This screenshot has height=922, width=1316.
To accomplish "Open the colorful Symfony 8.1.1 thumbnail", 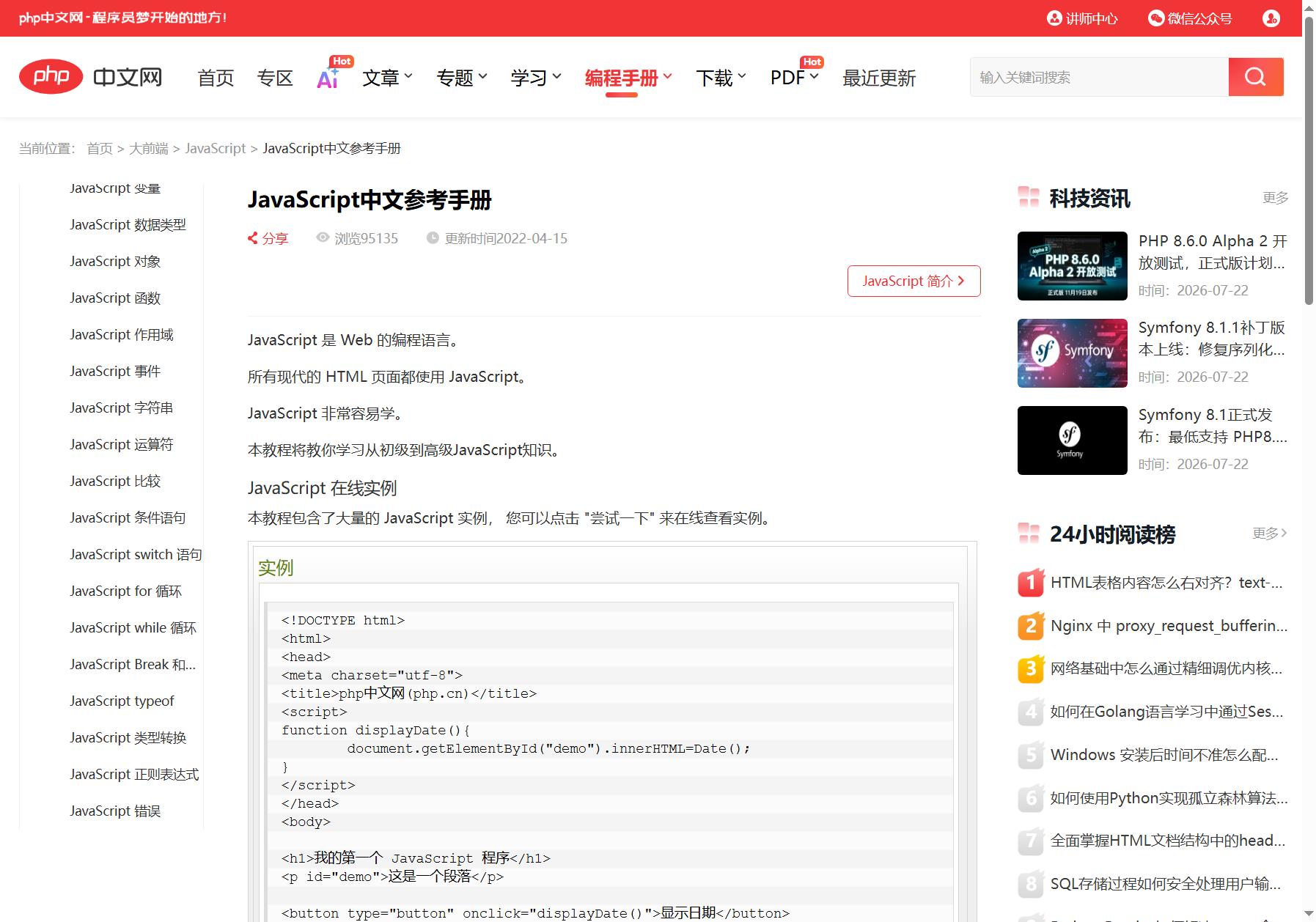I will (1073, 353).
